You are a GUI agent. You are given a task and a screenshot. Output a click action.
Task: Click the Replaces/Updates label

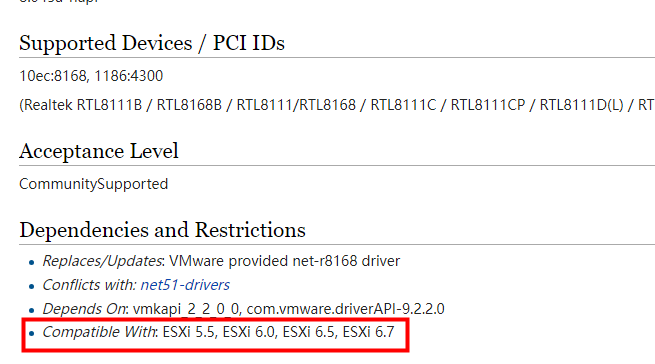coord(102,261)
